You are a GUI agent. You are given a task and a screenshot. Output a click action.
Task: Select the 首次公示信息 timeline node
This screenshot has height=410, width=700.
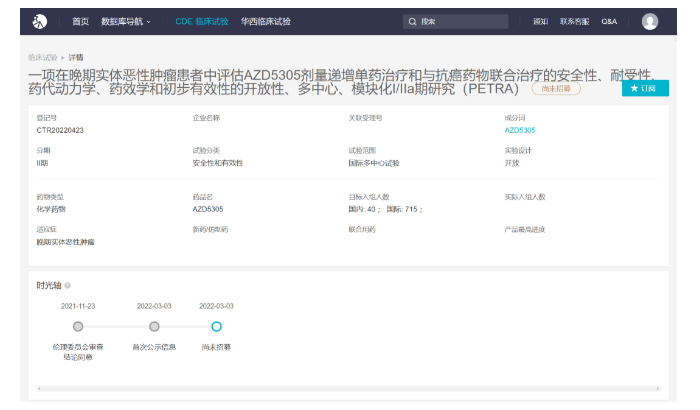(154, 326)
